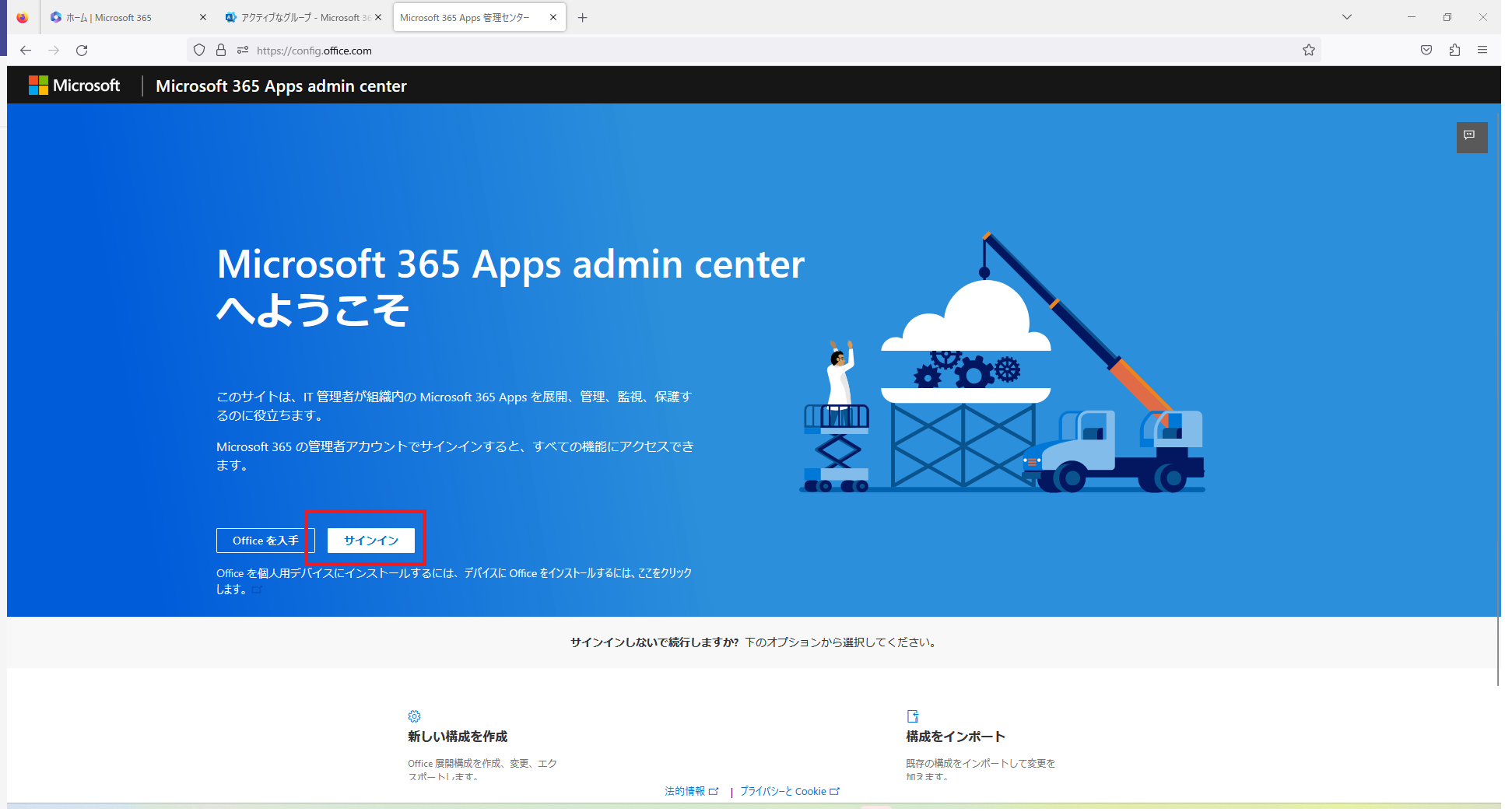Open the site permissions icon
The image size is (1505, 812).
coord(243,51)
